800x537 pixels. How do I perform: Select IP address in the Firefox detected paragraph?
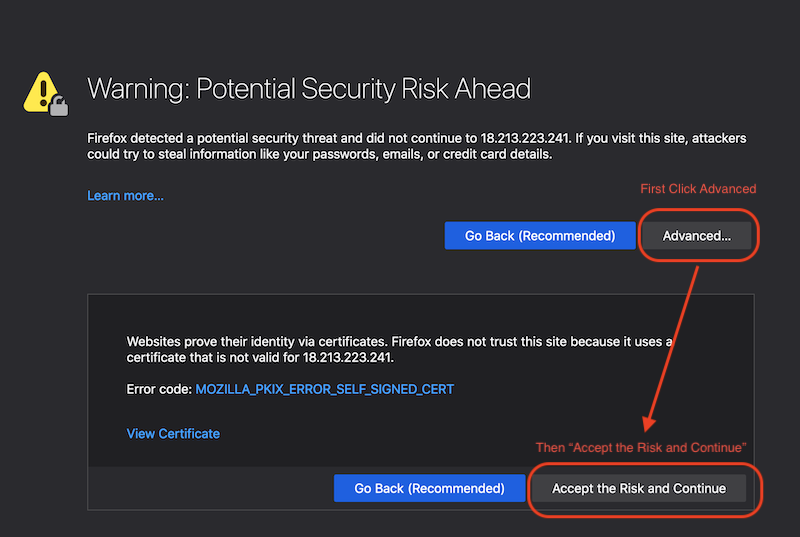point(524,138)
